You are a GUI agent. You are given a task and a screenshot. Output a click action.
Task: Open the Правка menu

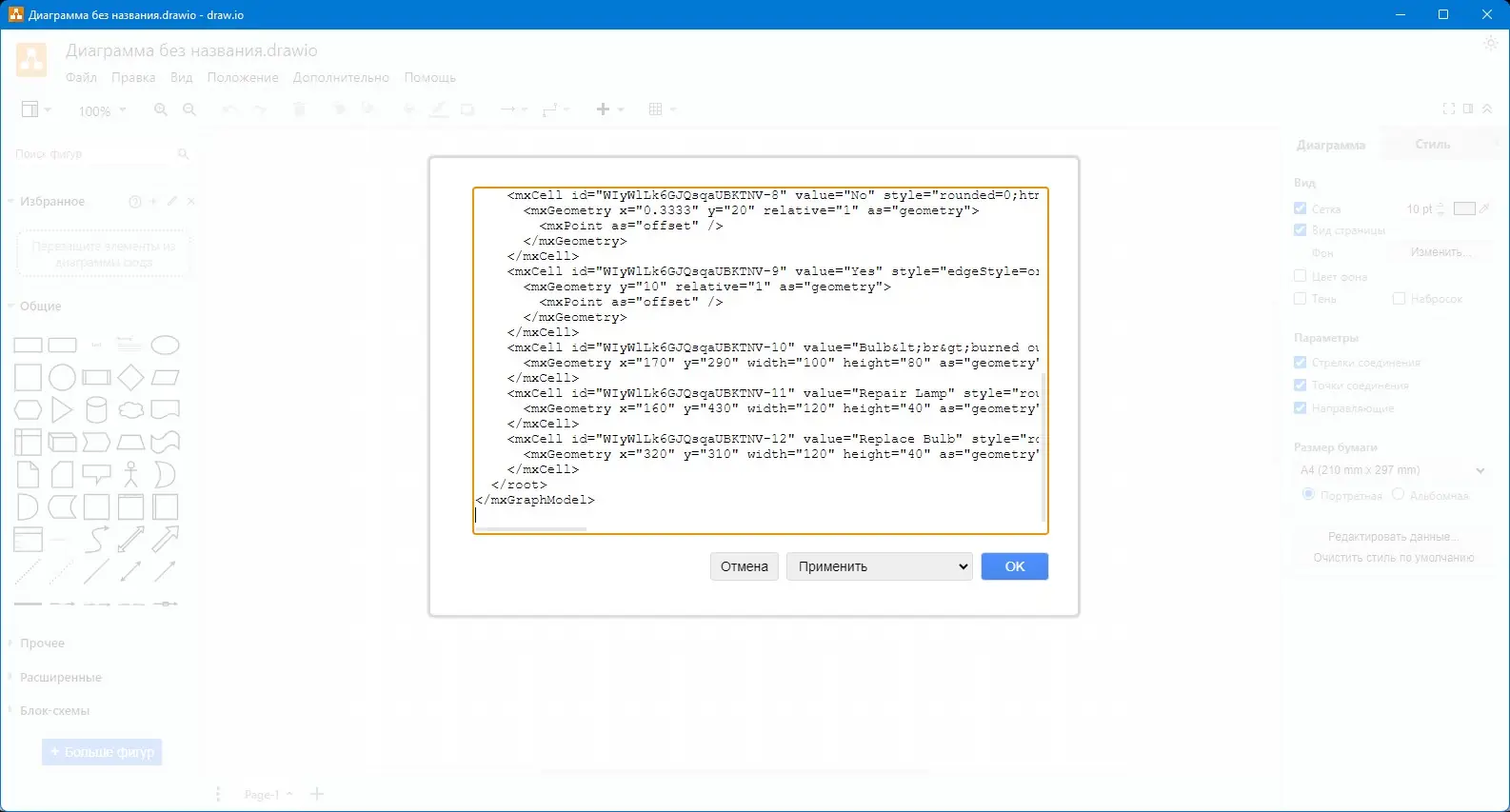(x=133, y=77)
